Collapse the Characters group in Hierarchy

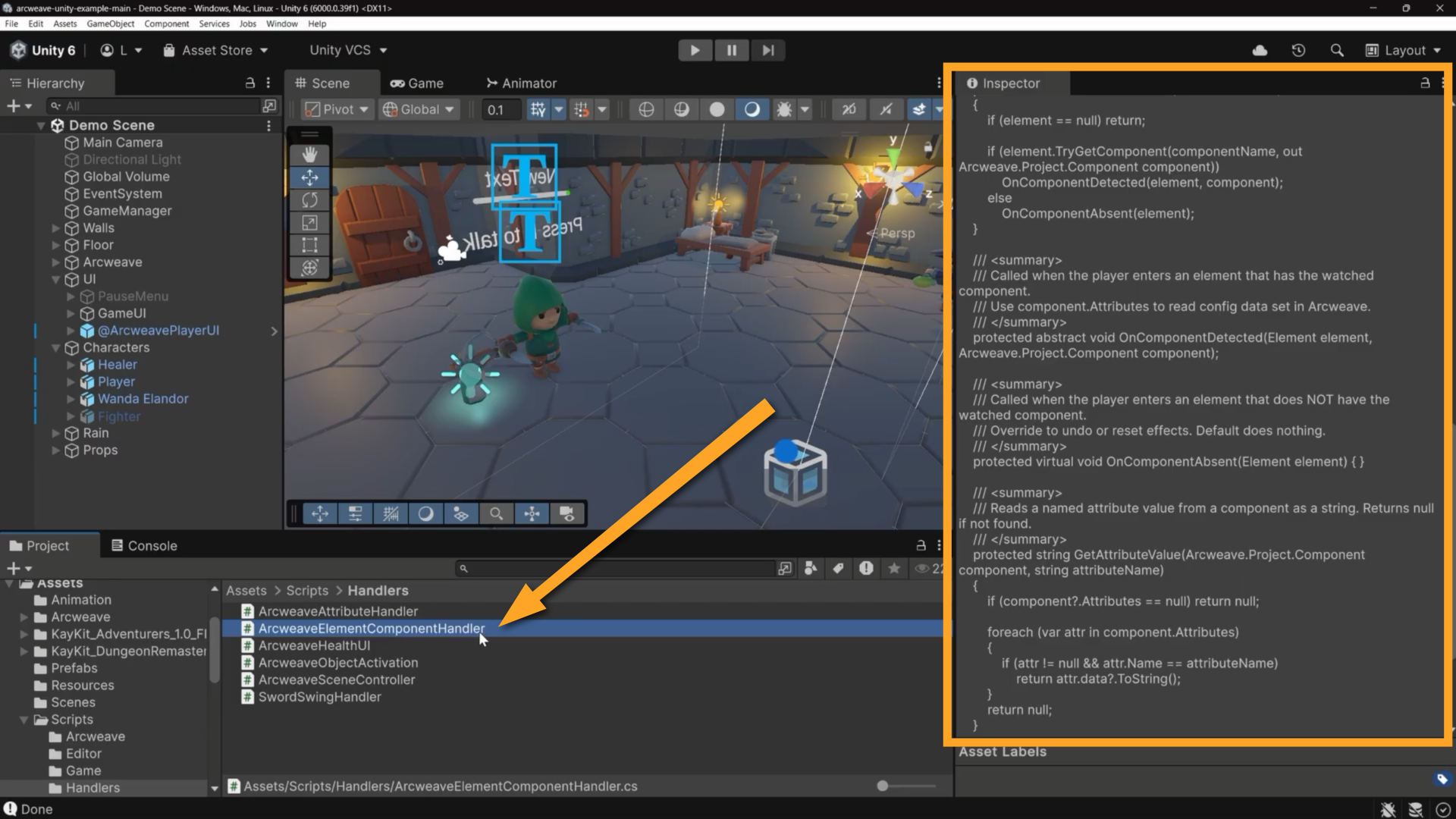tap(55, 348)
